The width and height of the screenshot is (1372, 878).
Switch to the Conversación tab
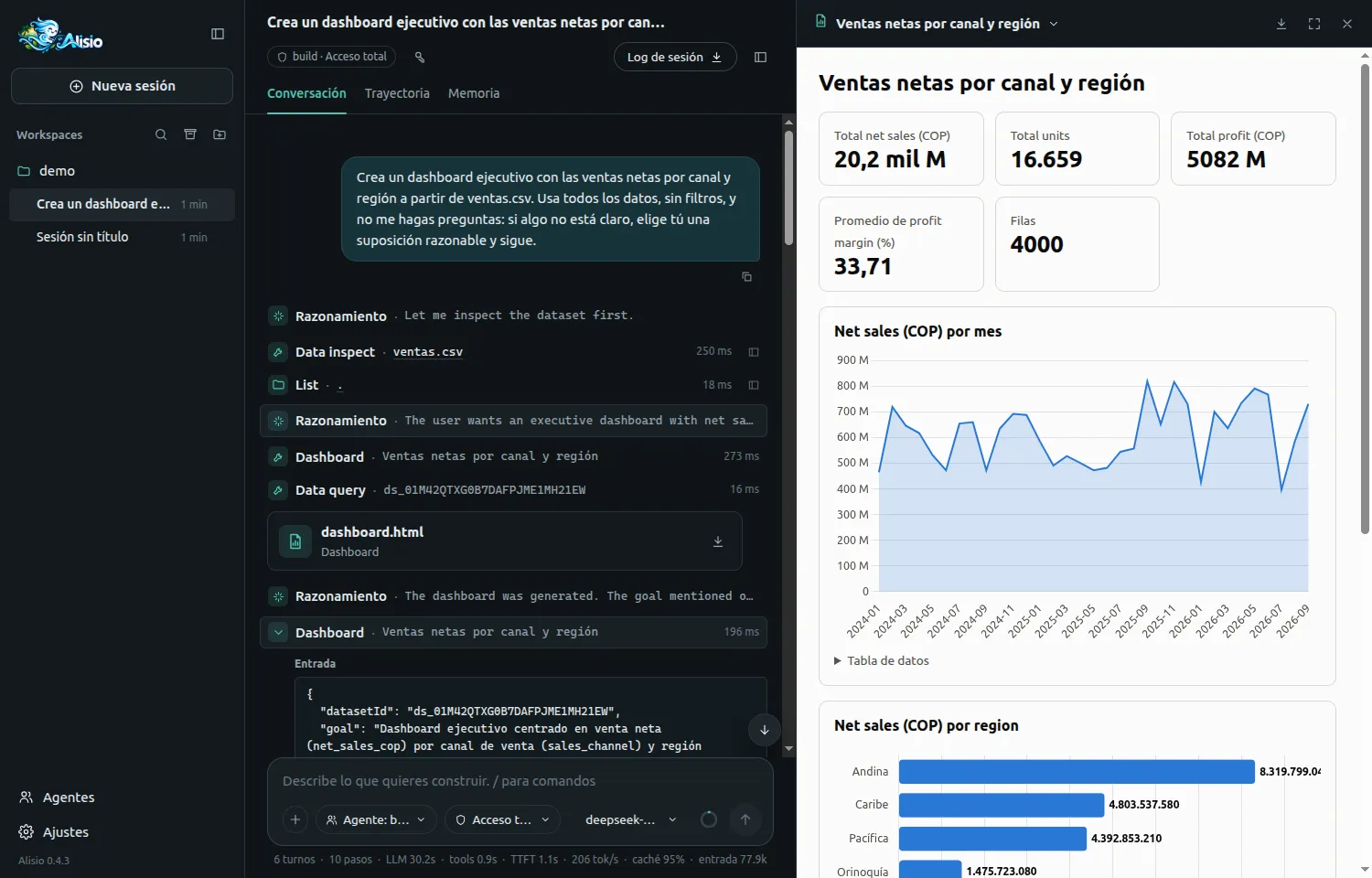click(x=306, y=93)
